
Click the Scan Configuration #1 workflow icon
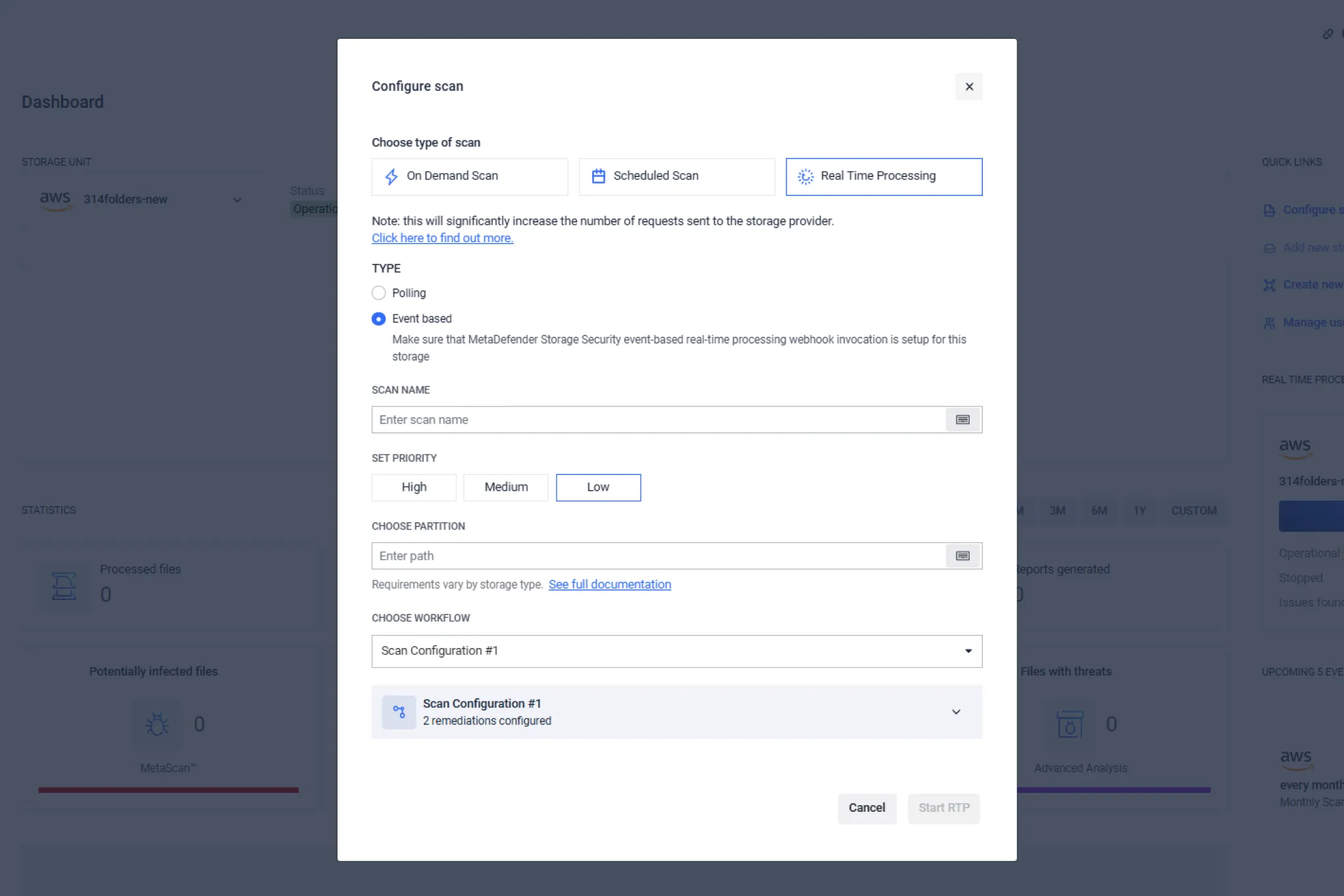[x=399, y=712]
